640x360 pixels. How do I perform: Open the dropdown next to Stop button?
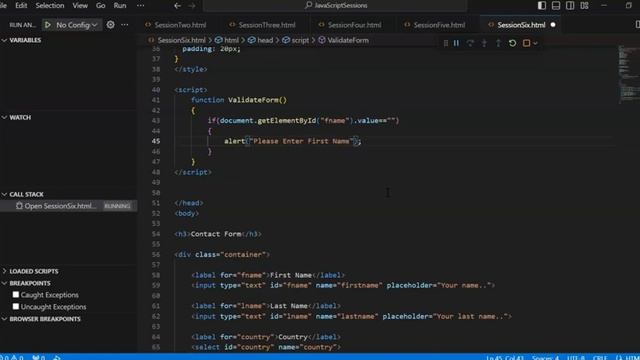(536, 43)
